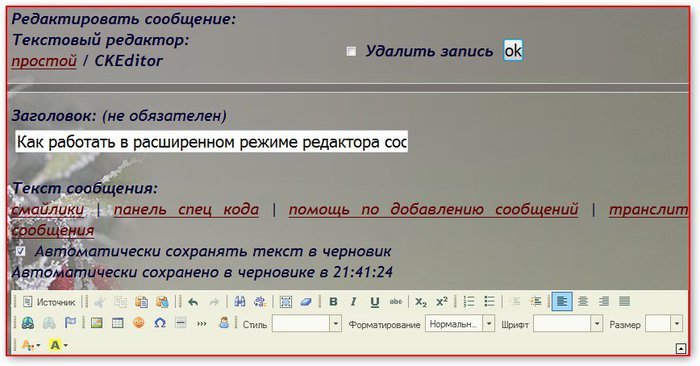700x366 pixels.
Task: Insert a numbered list
Action: [468, 302]
